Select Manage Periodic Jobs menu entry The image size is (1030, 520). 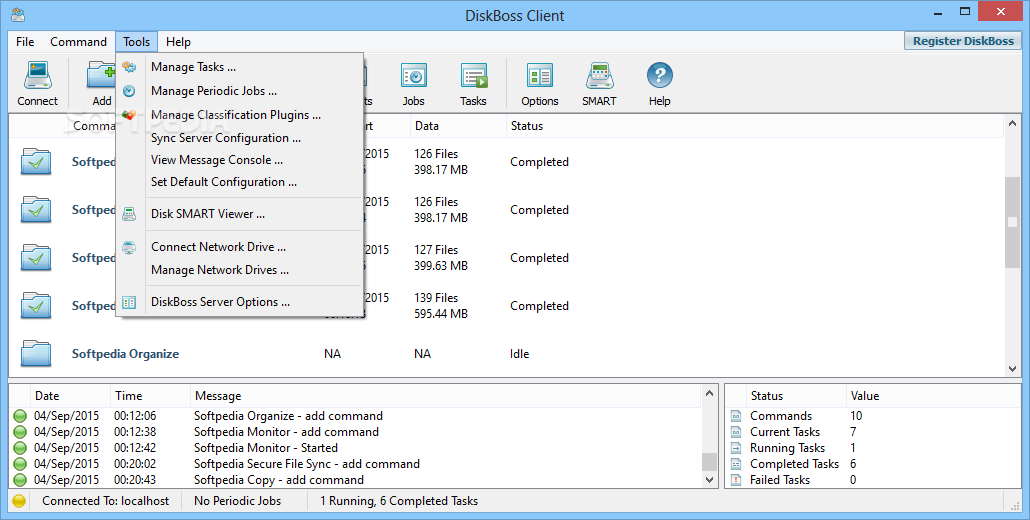pos(240,91)
